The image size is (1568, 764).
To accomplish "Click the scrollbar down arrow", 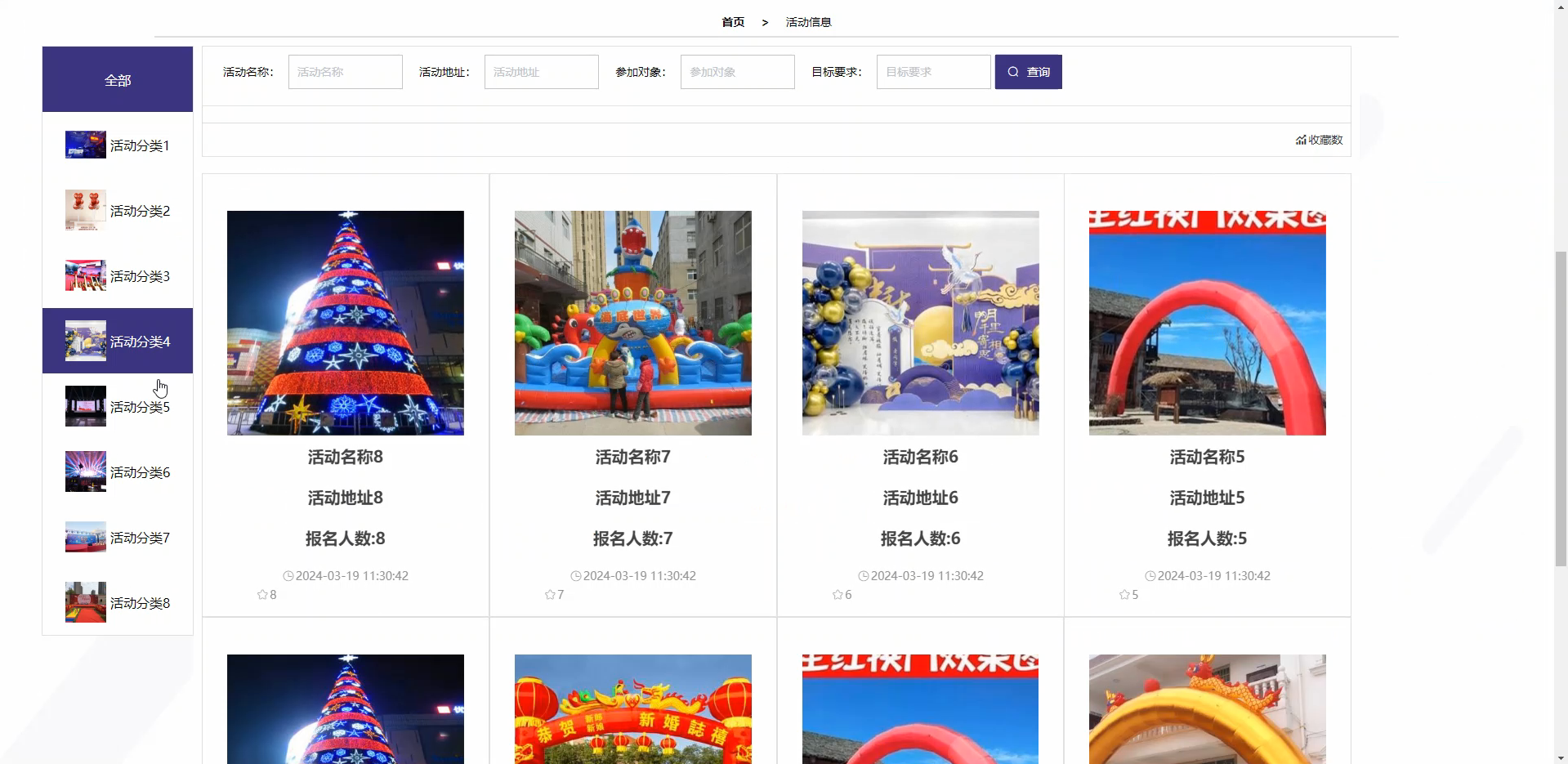I will pyautogui.click(x=1561, y=757).
